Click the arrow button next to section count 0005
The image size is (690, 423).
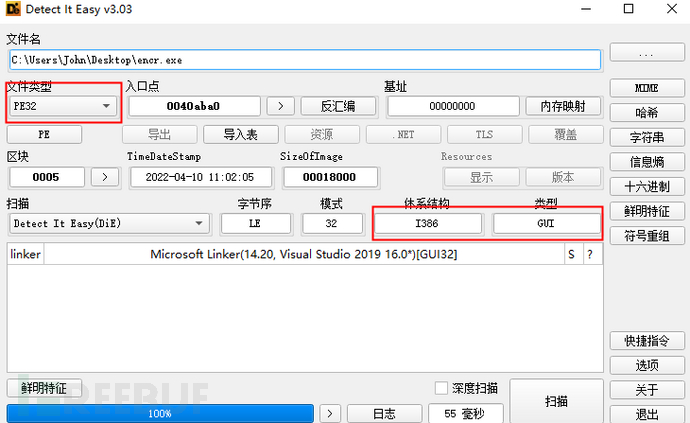coord(104,177)
